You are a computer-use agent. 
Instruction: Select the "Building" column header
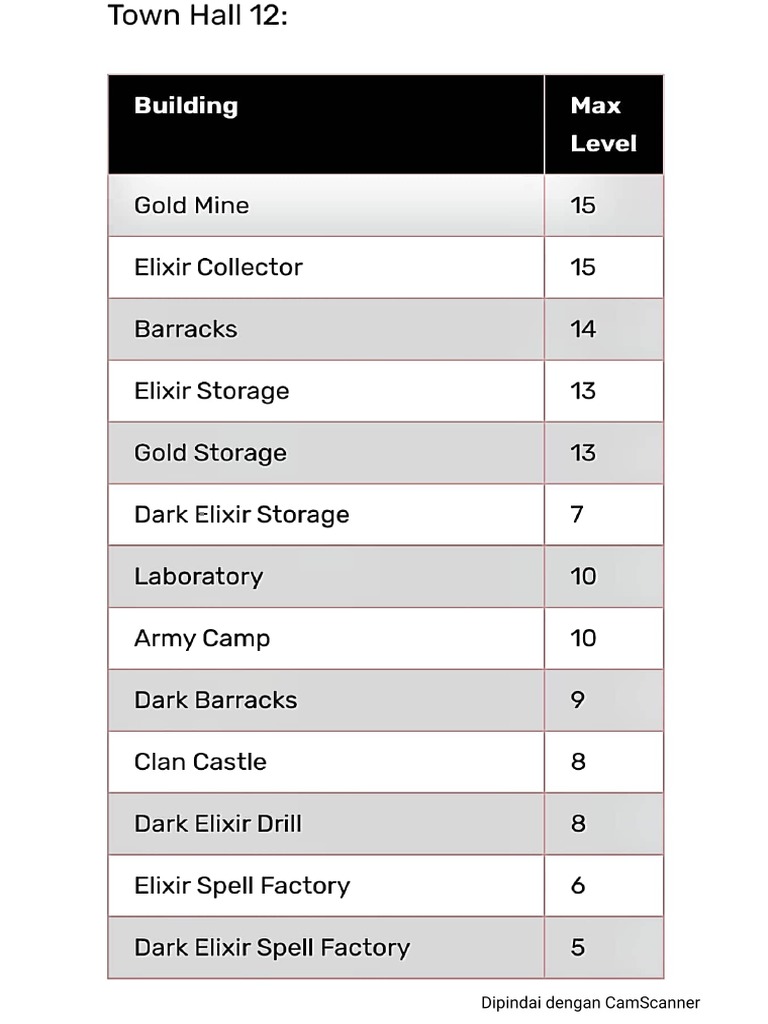point(186,106)
